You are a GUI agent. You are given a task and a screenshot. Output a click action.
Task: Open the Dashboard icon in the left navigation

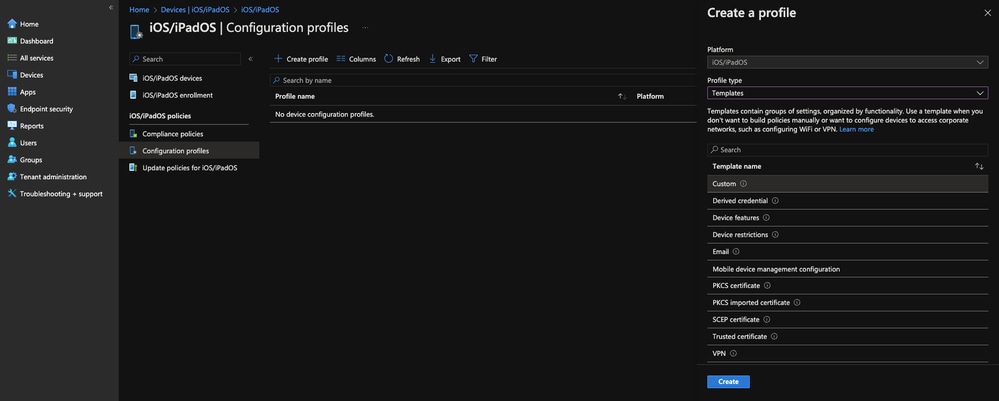coord(11,41)
